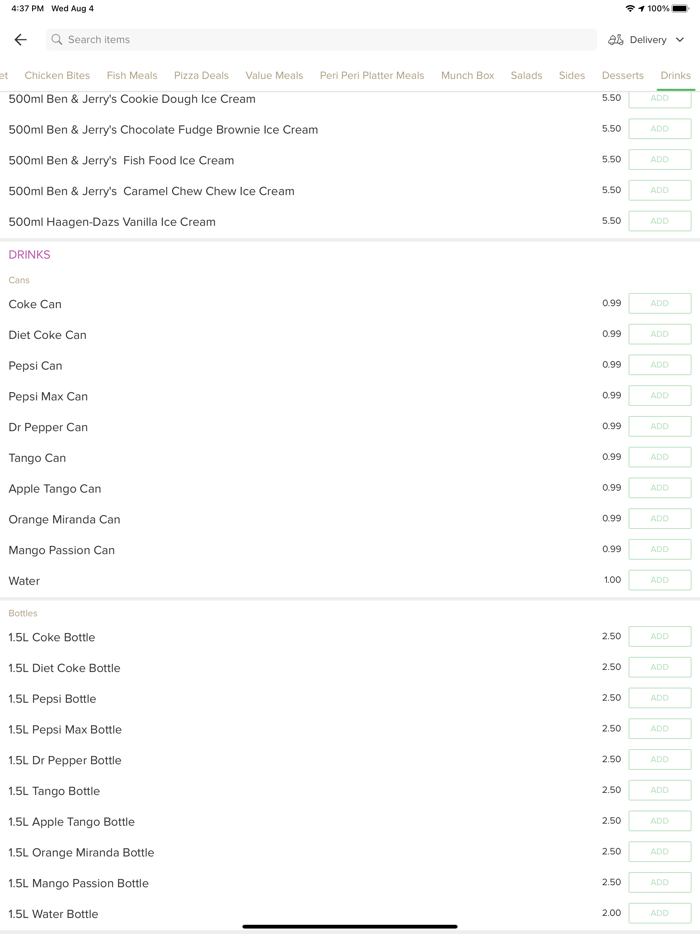Viewport: 700px width, 934px height.
Task: Go to Peri Peri Platter Meals tab
Action: pyautogui.click(x=372, y=75)
